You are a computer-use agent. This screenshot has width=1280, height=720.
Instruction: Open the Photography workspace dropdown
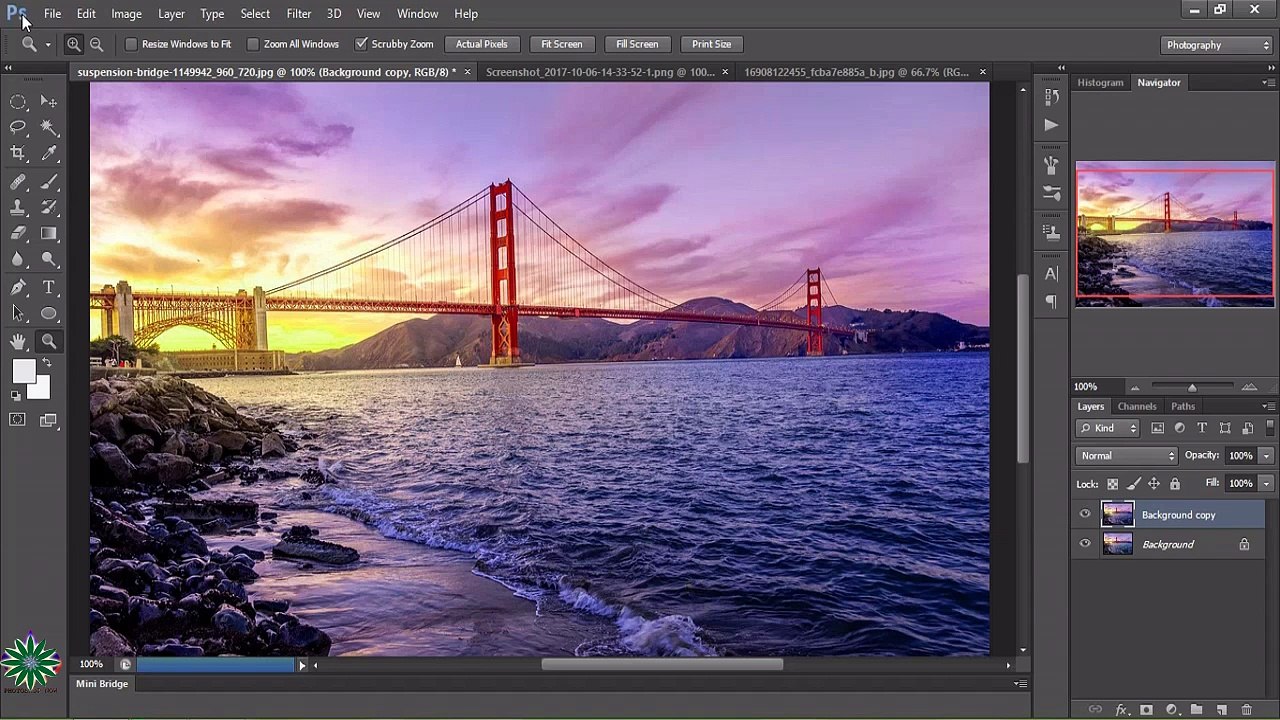(x=1217, y=45)
